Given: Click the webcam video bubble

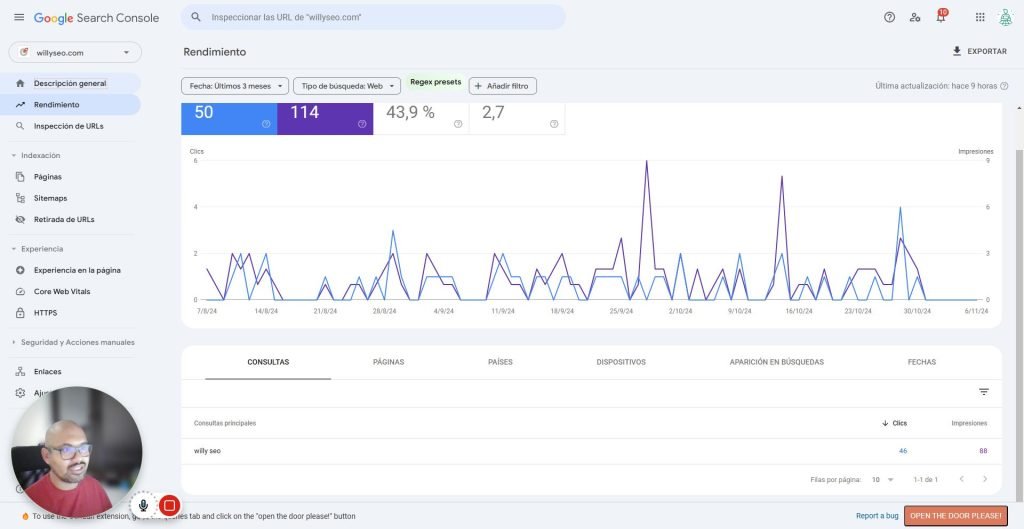Looking at the screenshot, I should (76, 452).
